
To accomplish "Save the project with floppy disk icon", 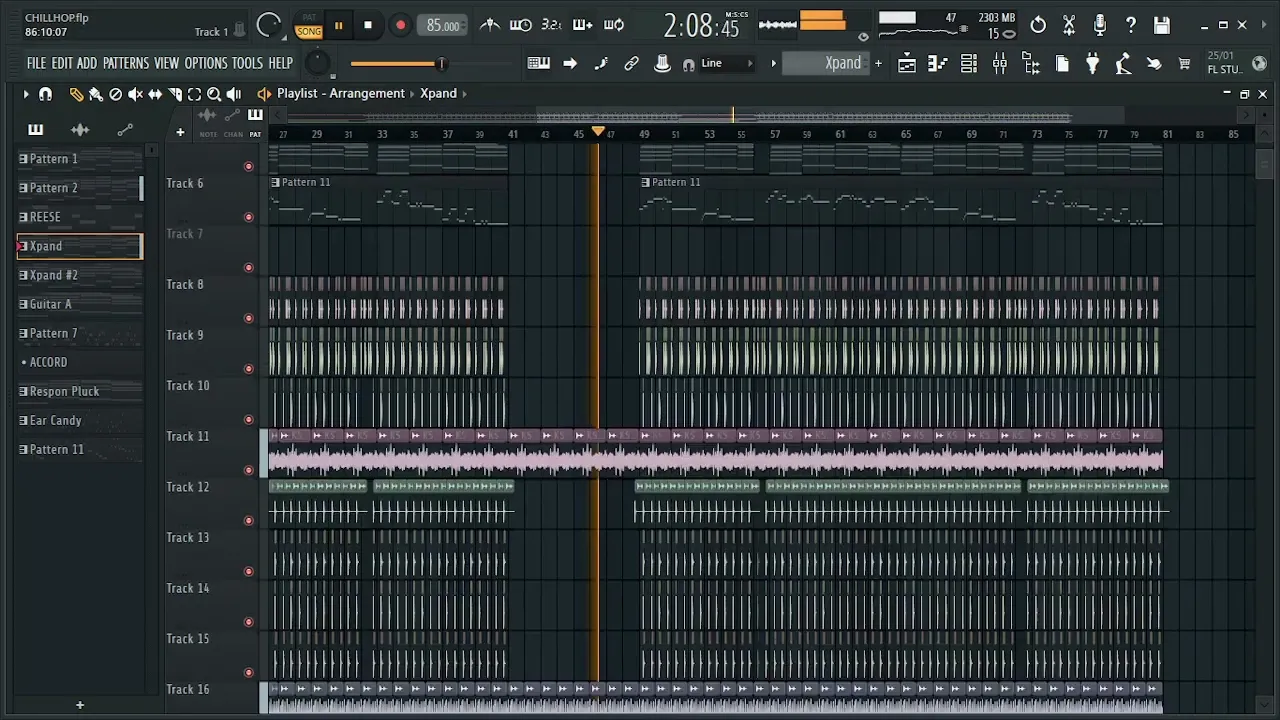I will tap(1162, 25).
